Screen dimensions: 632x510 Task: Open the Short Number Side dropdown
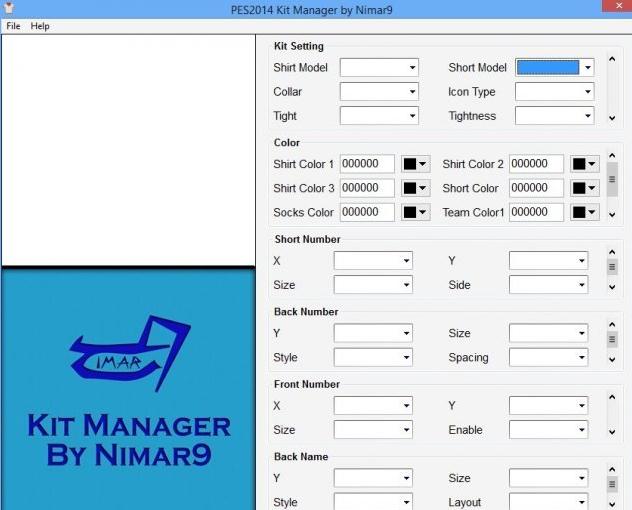pyautogui.click(x=548, y=285)
